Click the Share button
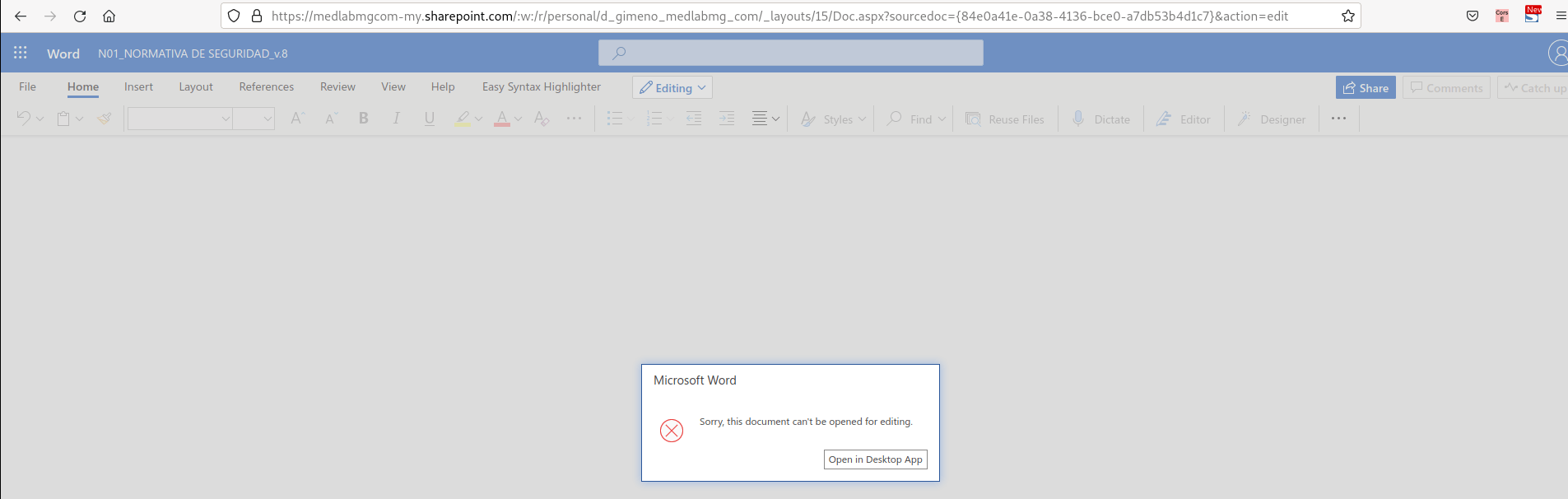 click(x=1366, y=87)
